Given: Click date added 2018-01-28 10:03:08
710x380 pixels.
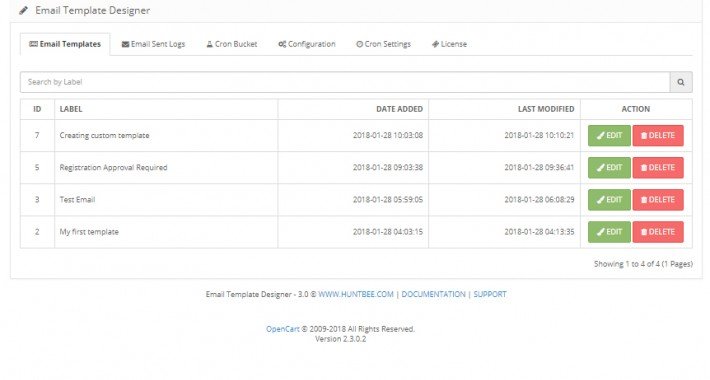Looking at the screenshot, I should [x=388, y=135].
